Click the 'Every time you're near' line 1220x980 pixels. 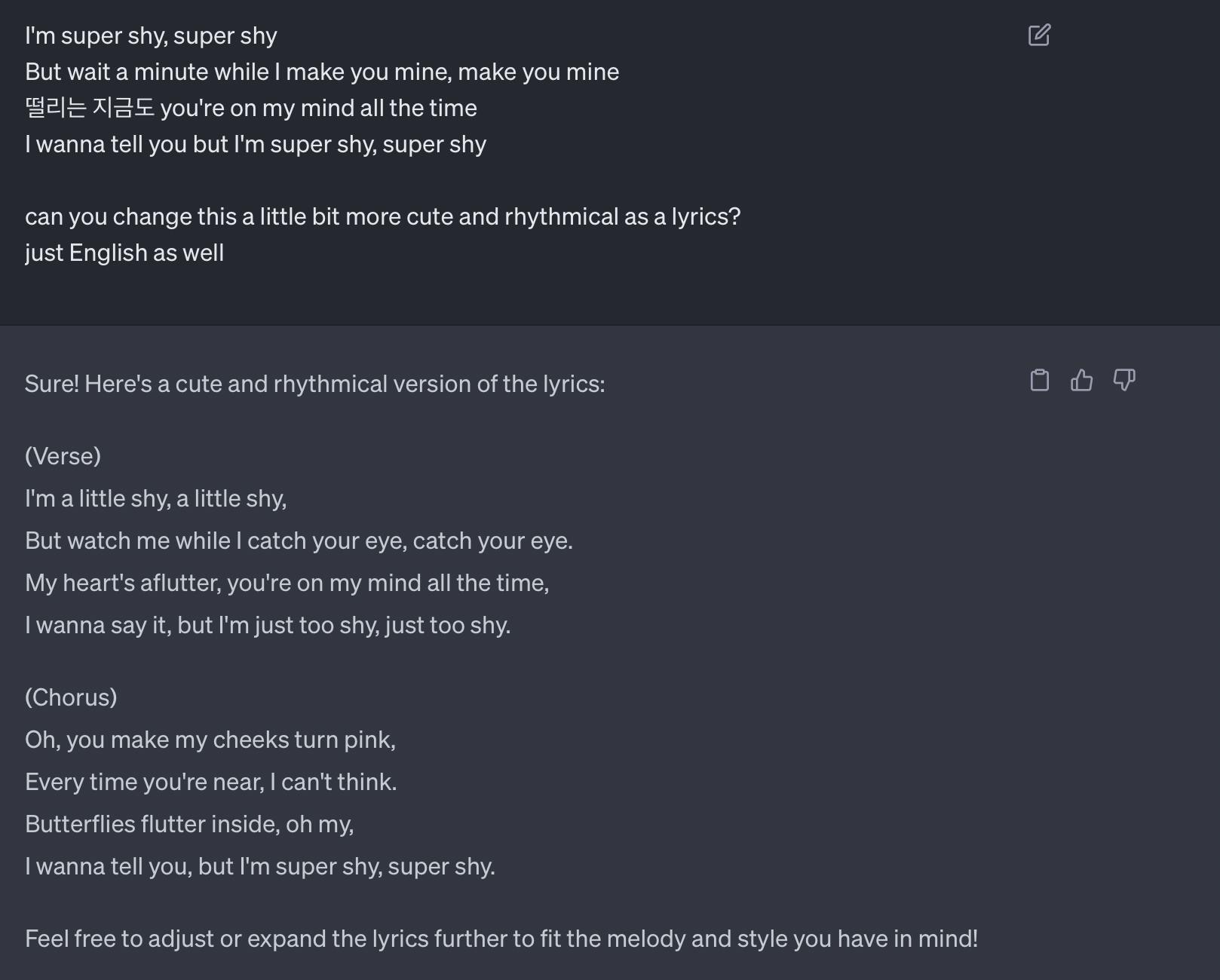point(211,782)
